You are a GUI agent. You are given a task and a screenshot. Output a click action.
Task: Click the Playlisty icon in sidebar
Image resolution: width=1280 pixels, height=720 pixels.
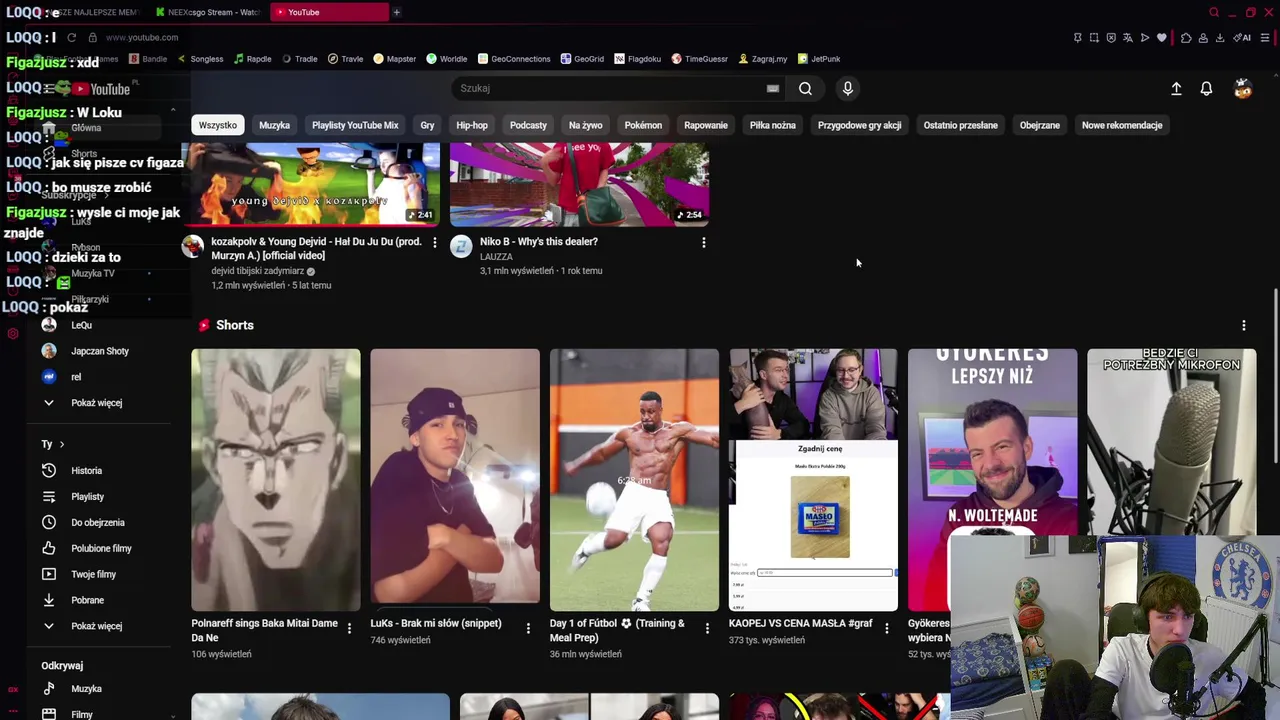pyautogui.click(x=48, y=496)
